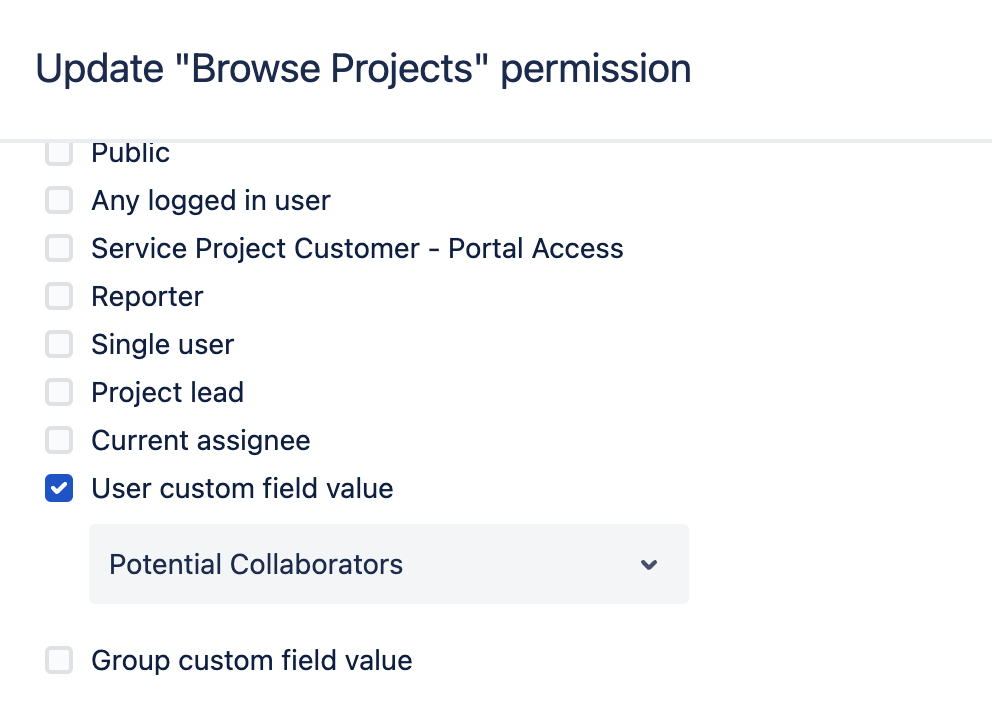Click the dropdown chevron beside Potential Collaborators
Viewport: 992px width, 728px height.
click(649, 564)
